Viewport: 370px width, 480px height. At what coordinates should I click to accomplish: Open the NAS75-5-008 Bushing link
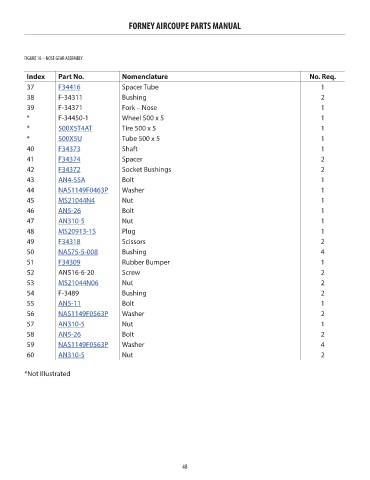(78, 252)
